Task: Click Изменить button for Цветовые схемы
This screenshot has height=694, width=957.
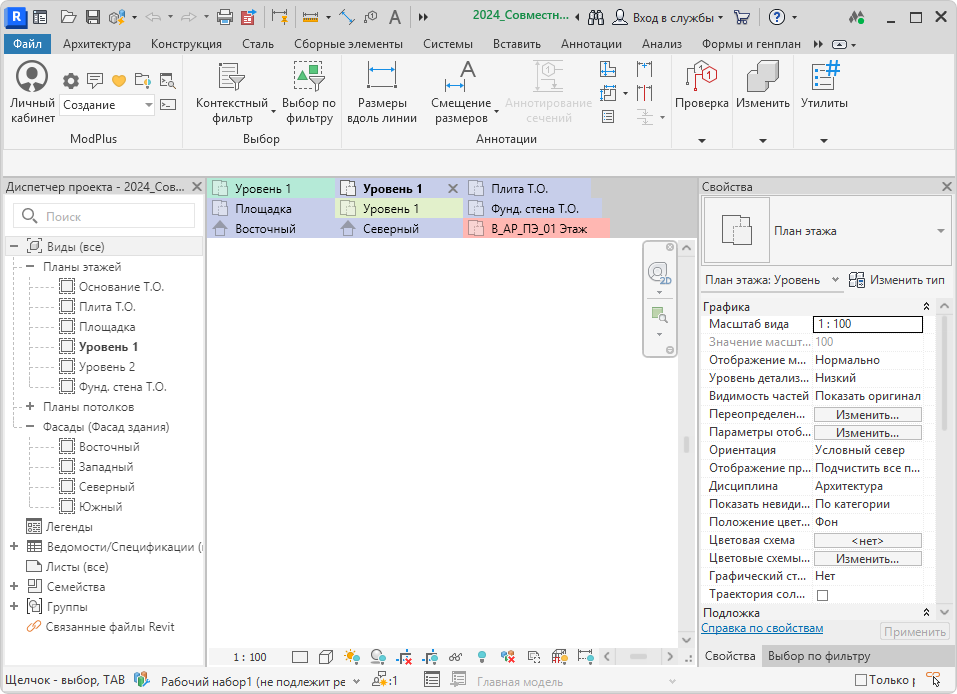Action: coord(867,559)
